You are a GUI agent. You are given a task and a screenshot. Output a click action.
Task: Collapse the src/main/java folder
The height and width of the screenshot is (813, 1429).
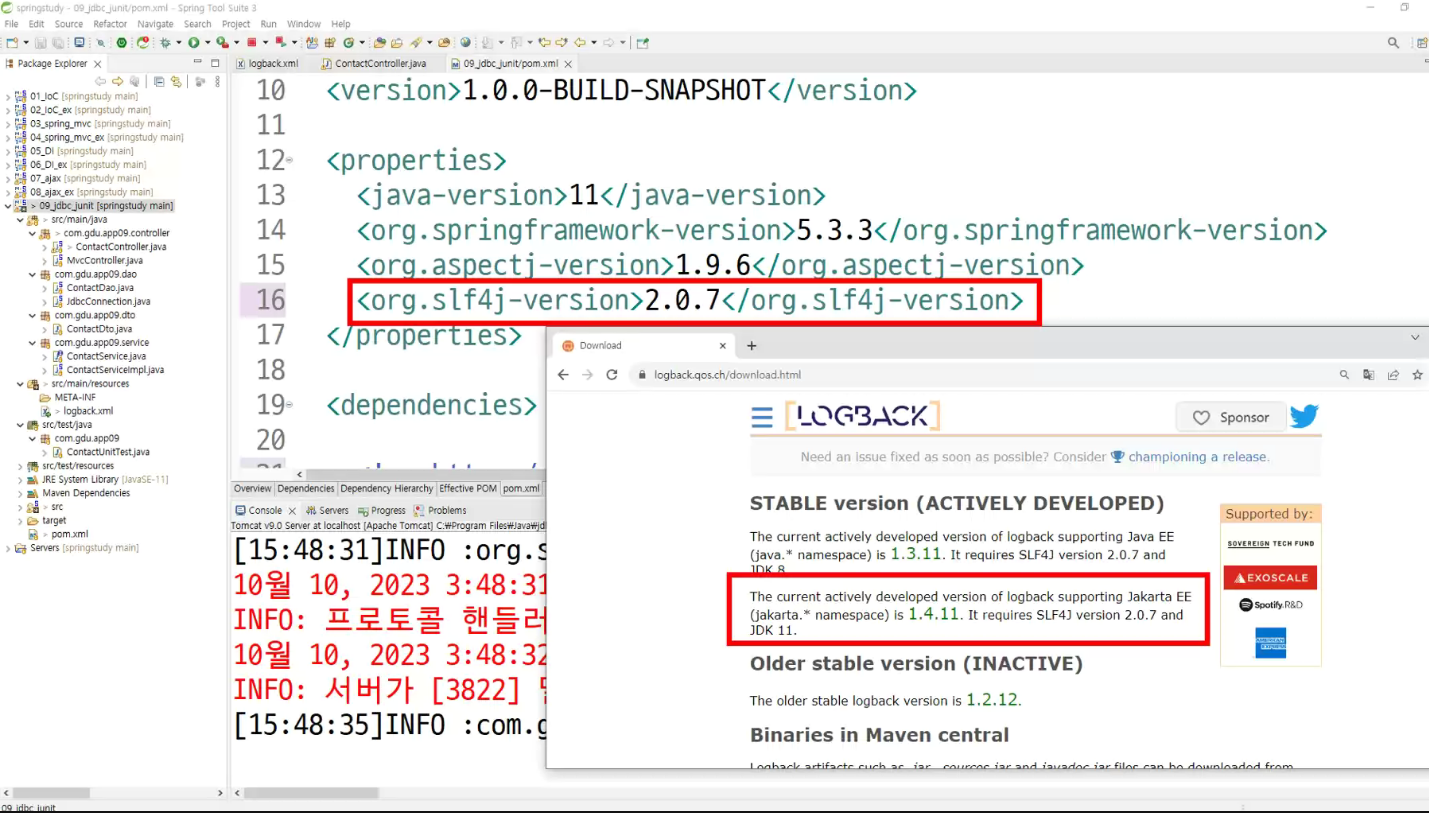[20, 219]
